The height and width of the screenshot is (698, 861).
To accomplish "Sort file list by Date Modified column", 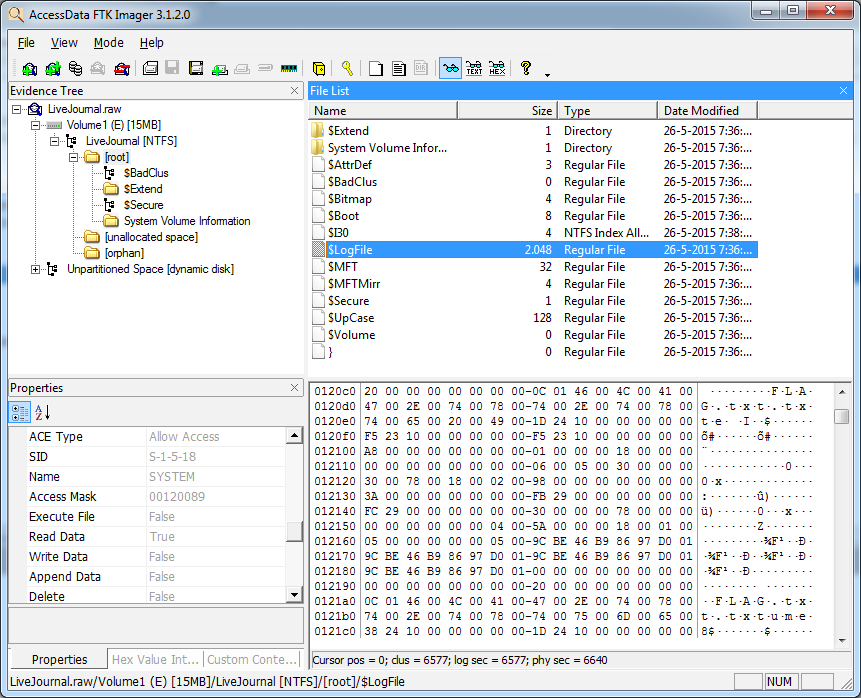I will (705, 111).
